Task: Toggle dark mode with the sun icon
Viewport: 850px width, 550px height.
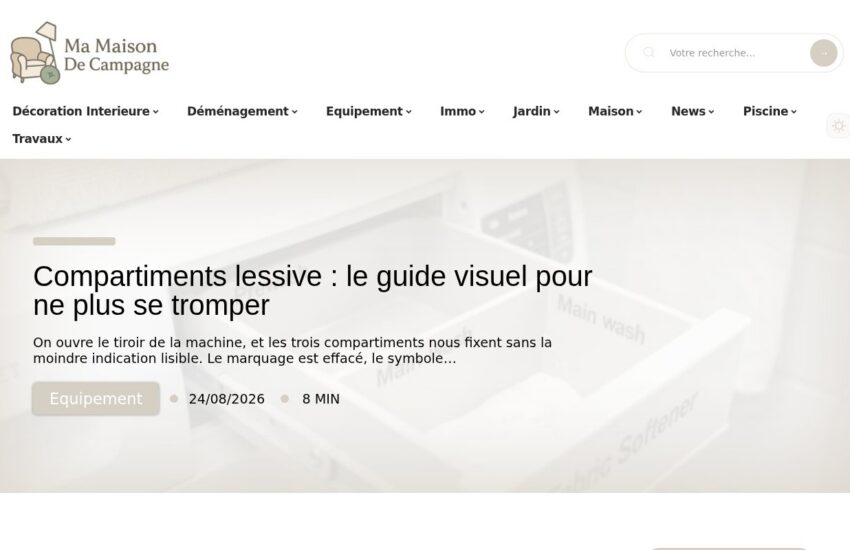Action: (839, 126)
